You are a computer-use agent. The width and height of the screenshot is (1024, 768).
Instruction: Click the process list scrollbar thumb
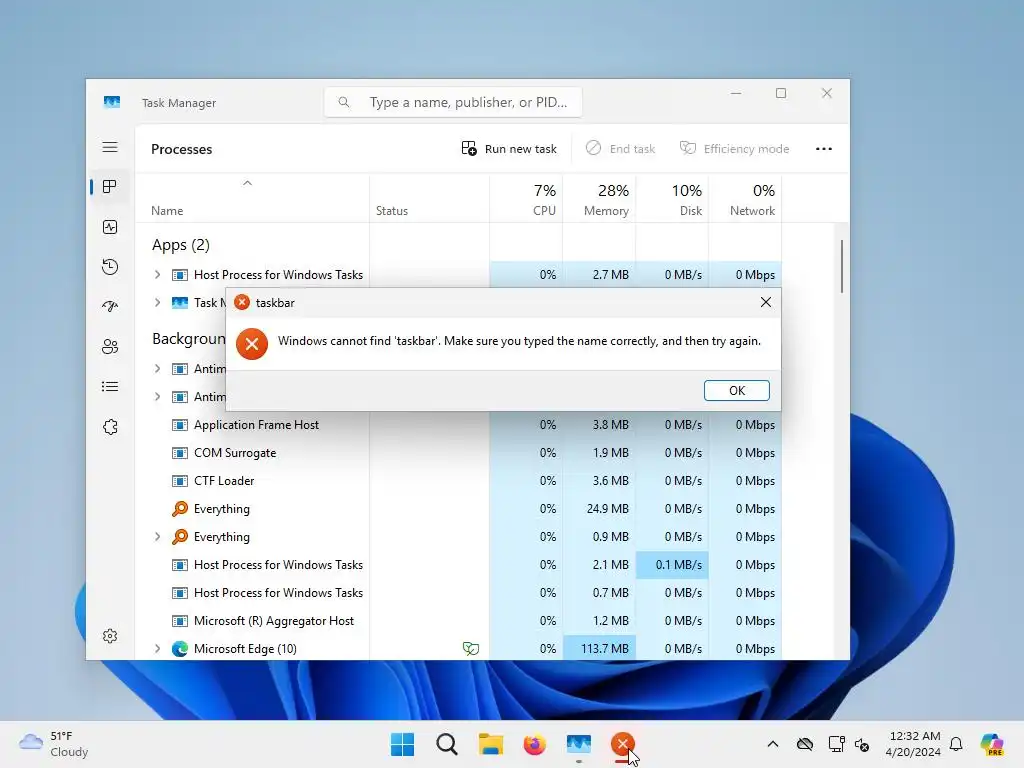click(x=842, y=266)
